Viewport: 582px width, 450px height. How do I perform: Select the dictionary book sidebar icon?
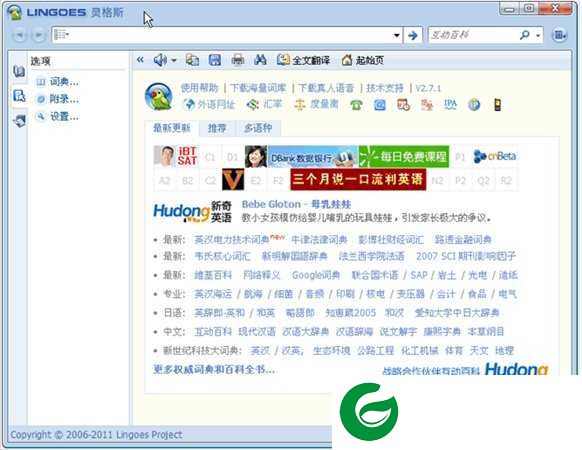pos(19,71)
